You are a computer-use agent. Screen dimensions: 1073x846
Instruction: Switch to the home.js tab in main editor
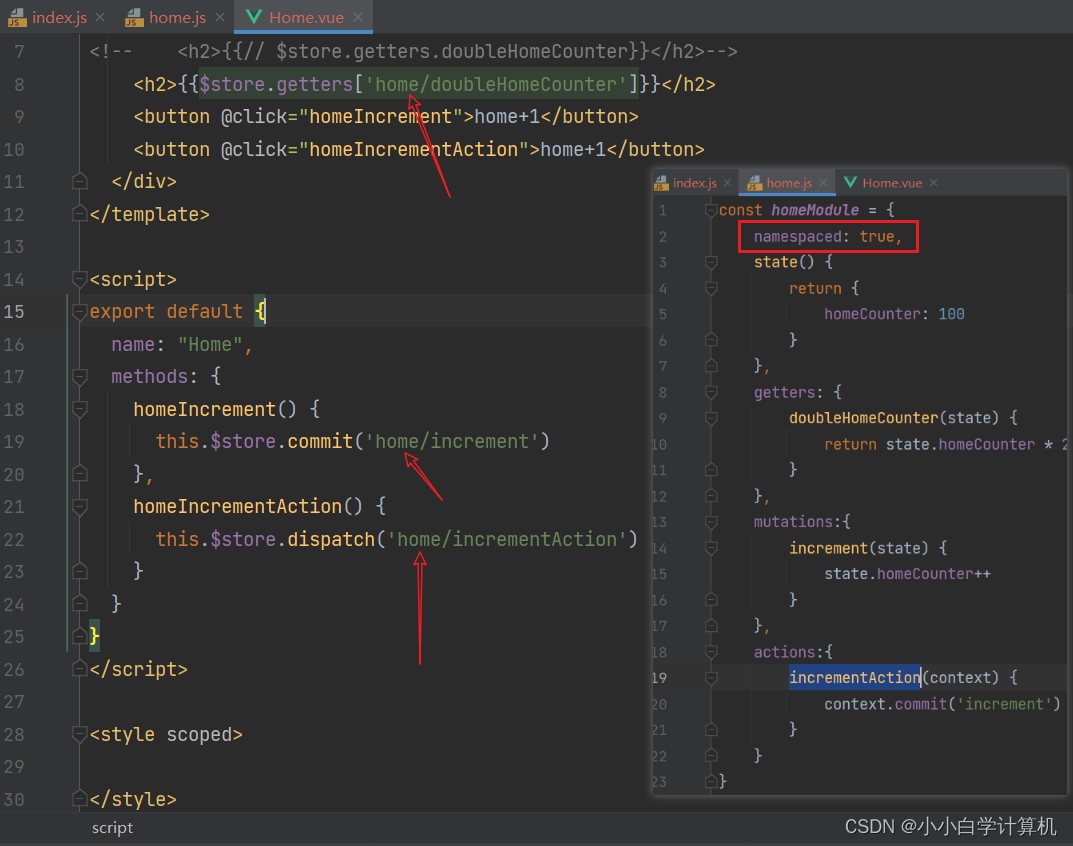(x=177, y=17)
